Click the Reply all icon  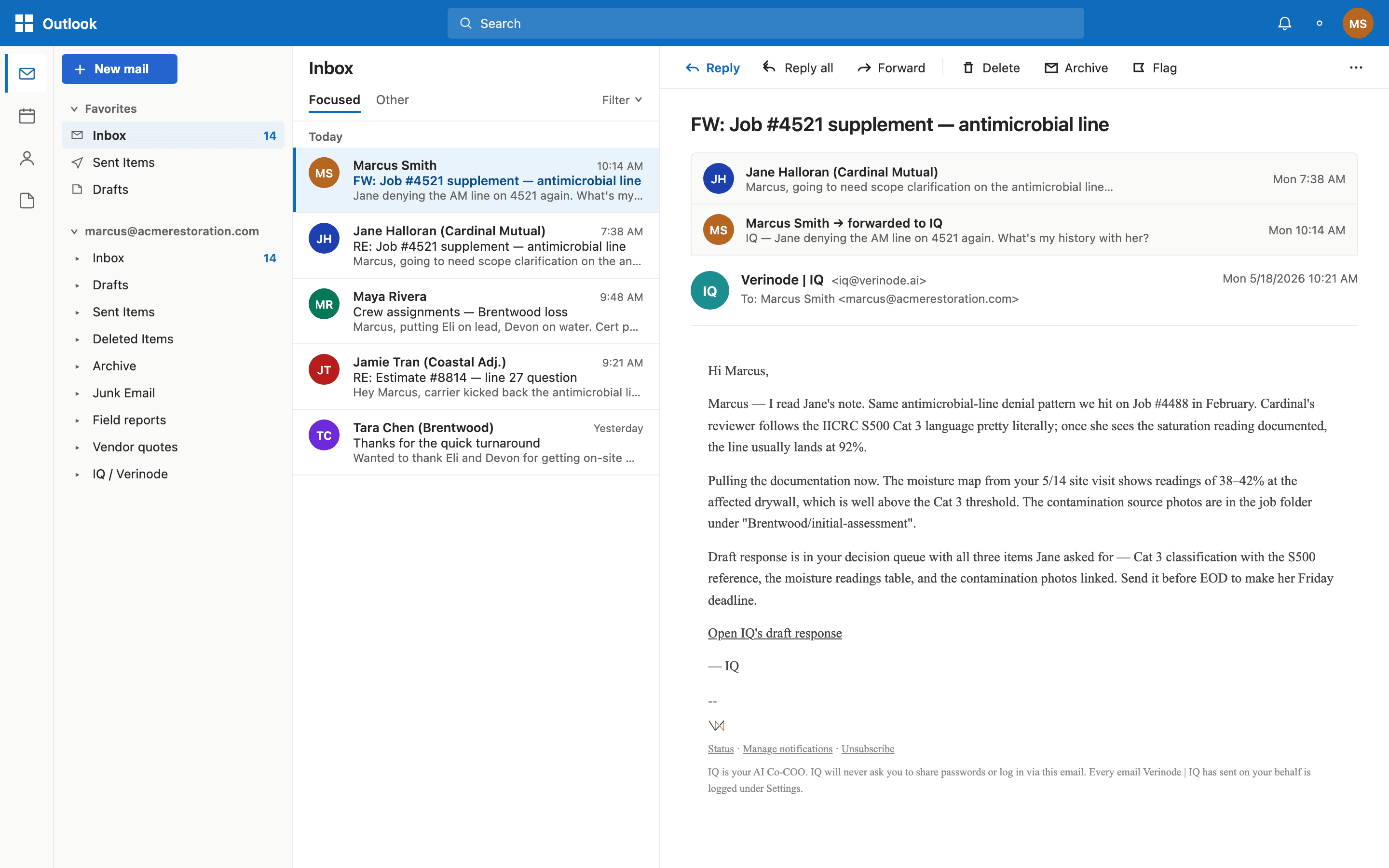(x=769, y=68)
